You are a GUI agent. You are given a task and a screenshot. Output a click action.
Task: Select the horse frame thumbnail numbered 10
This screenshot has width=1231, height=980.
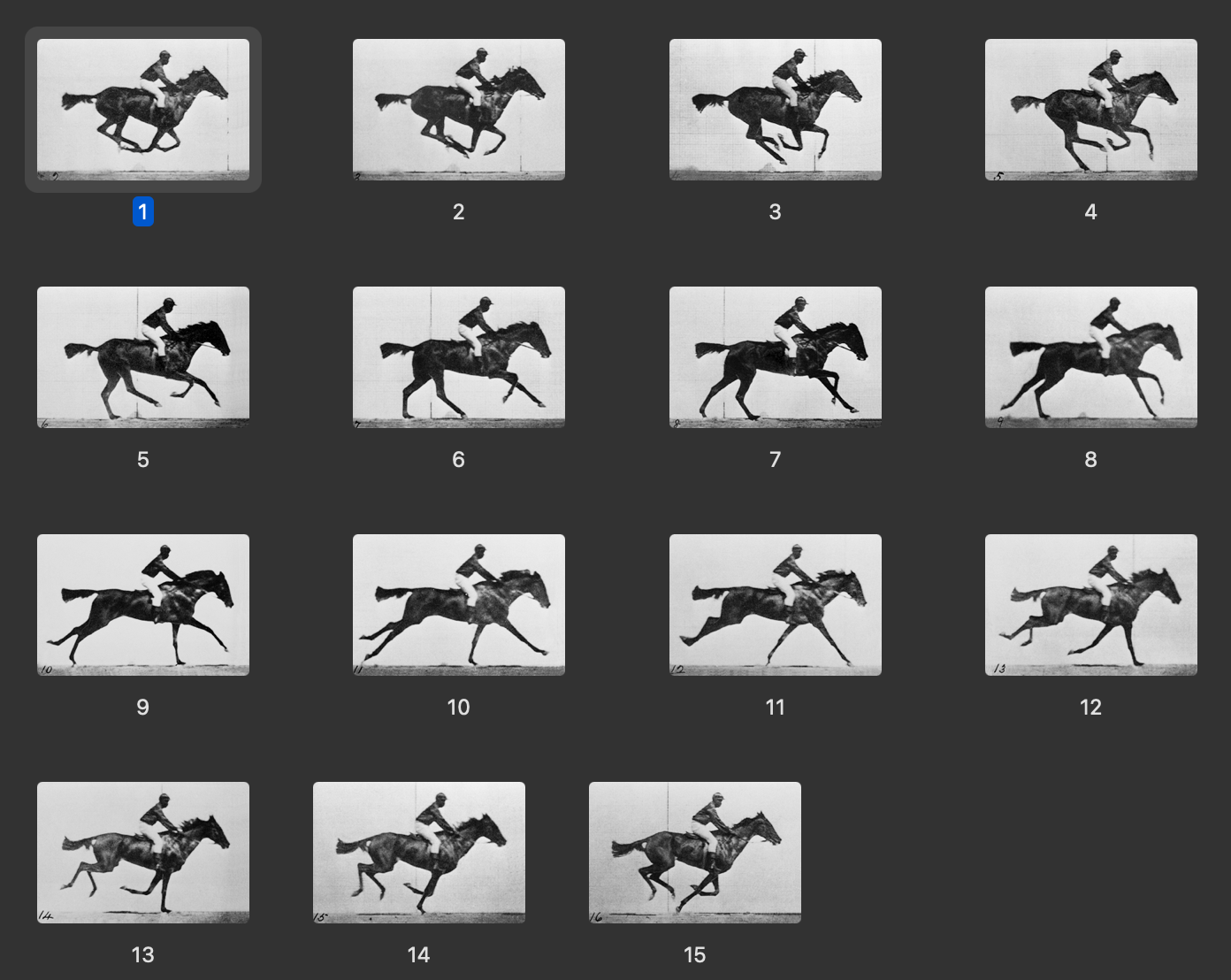point(459,605)
